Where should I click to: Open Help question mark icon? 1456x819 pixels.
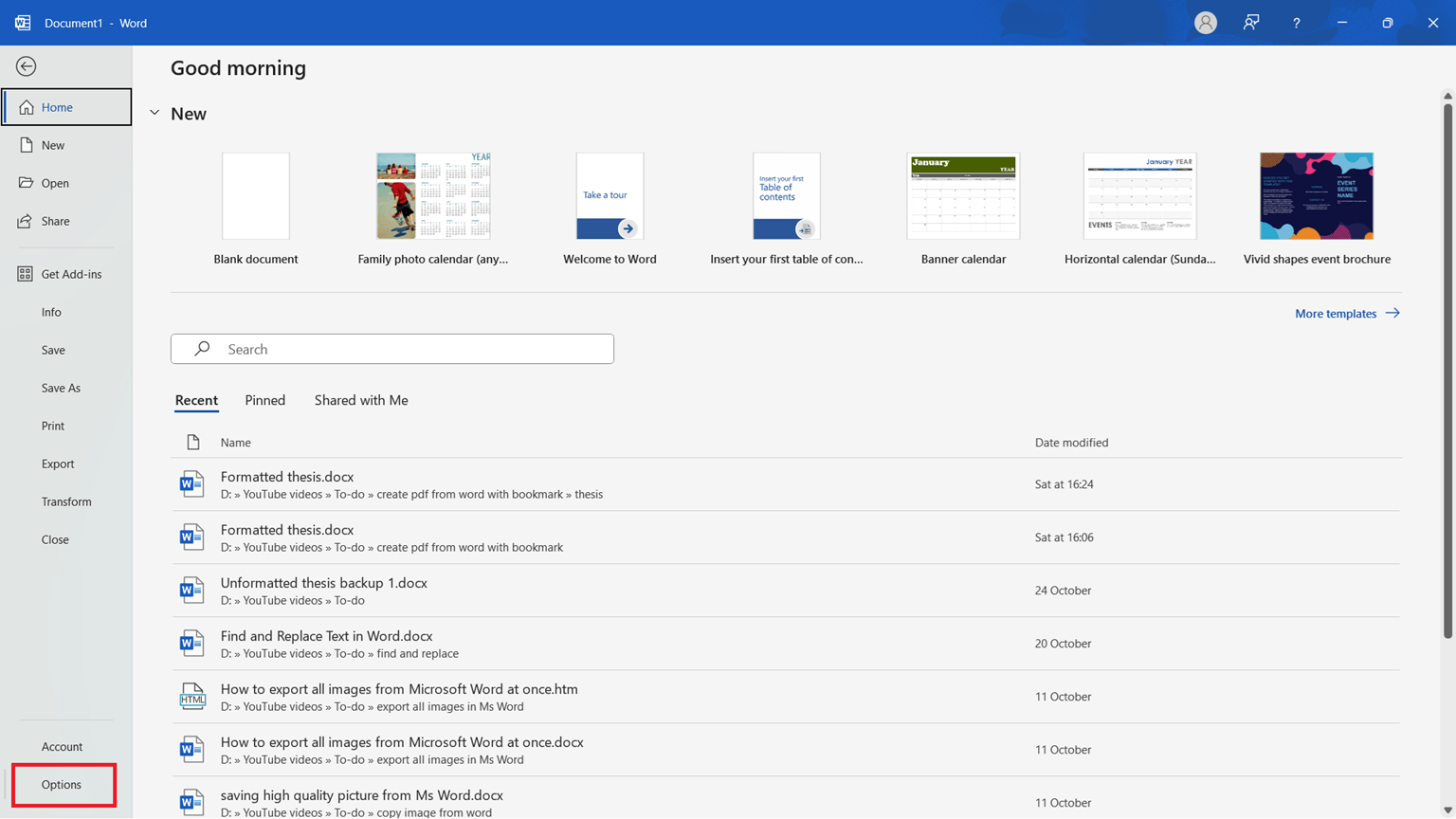1297,23
